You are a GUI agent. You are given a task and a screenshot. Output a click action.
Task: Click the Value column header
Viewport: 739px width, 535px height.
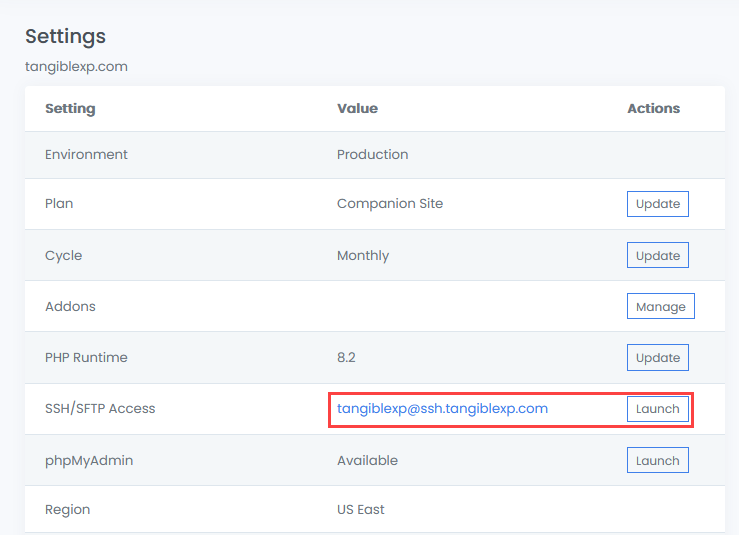pyautogui.click(x=357, y=108)
